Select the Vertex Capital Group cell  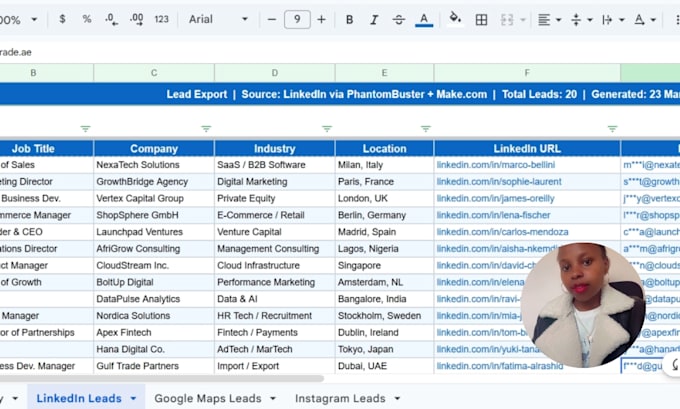click(x=154, y=199)
